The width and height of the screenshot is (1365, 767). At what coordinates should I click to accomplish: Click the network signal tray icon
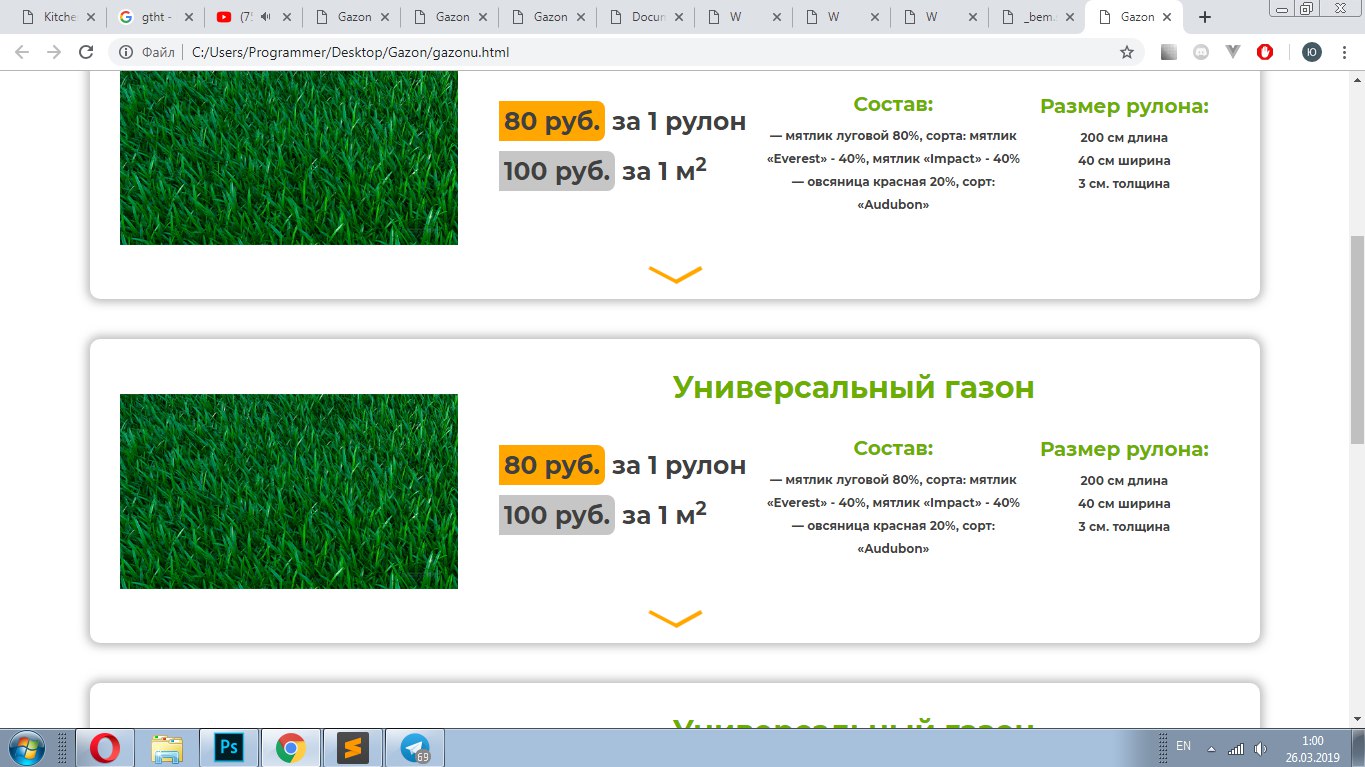pos(1236,748)
